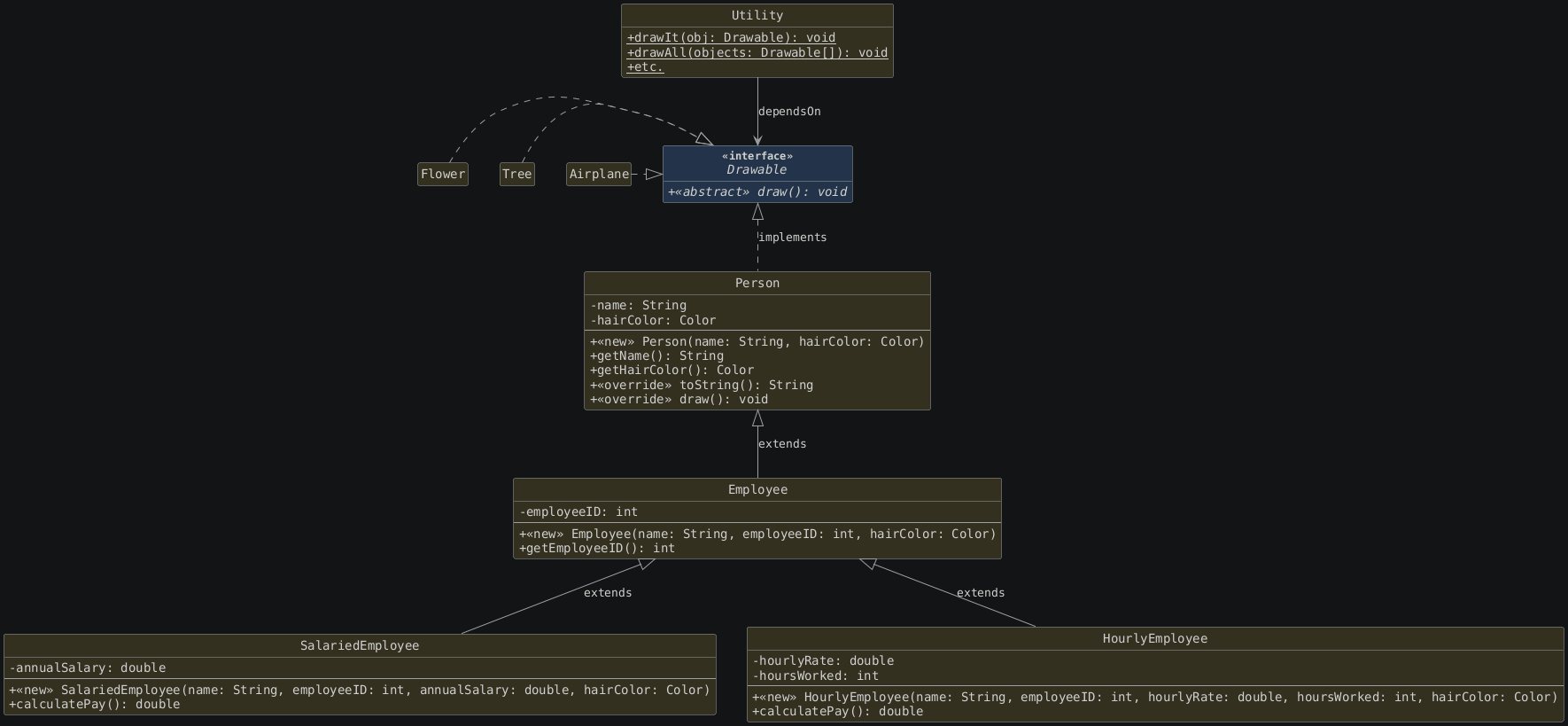Viewport: 1568px width, 726px height.
Task: Select the "-hourlyRate: double" field
Action: (x=823, y=661)
